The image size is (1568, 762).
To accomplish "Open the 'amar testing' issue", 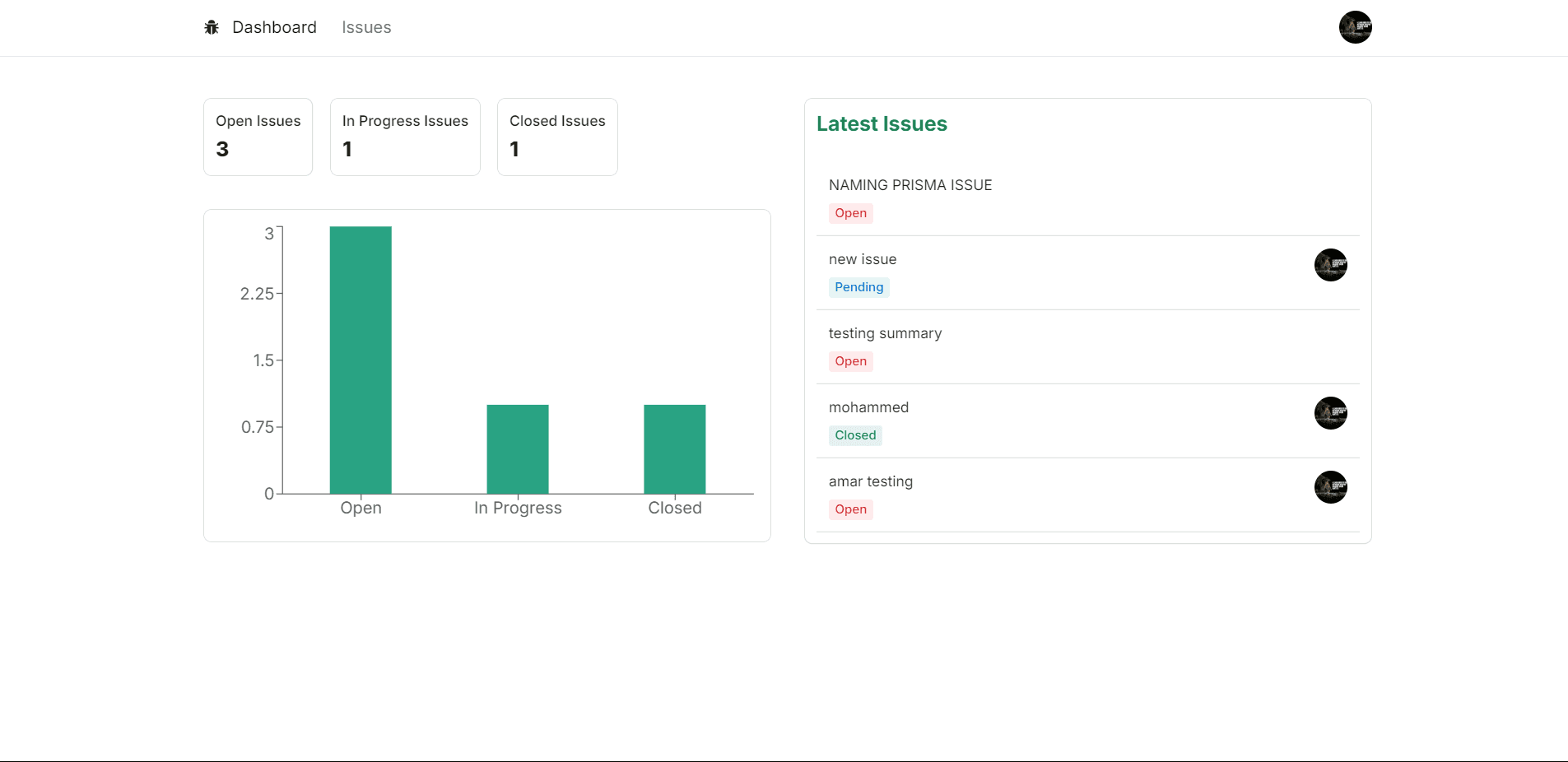I will pos(870,481).
